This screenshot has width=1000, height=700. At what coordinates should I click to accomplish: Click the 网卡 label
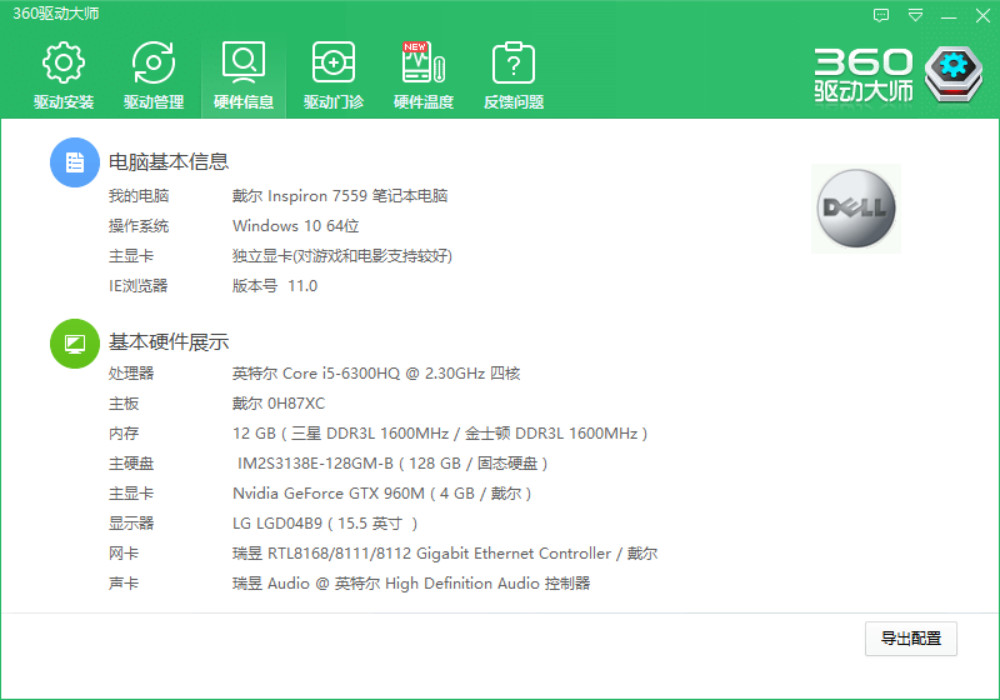124,553
